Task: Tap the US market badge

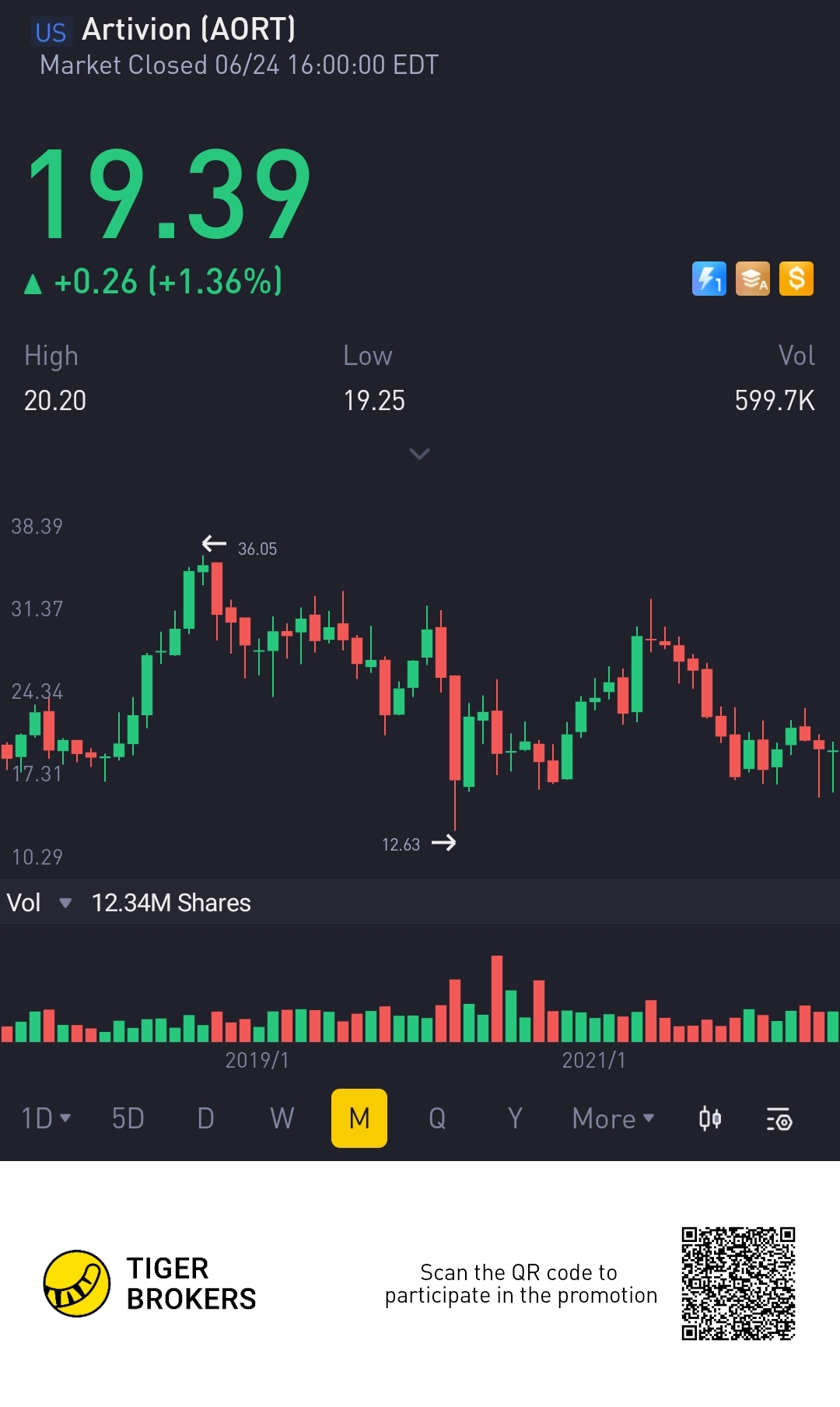Action: coord(51,32)
